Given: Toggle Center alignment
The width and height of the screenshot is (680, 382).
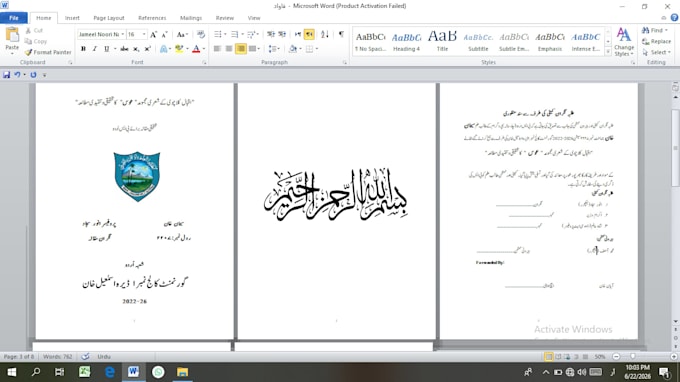Looking at the screenshot, I should tap(229, 49).
